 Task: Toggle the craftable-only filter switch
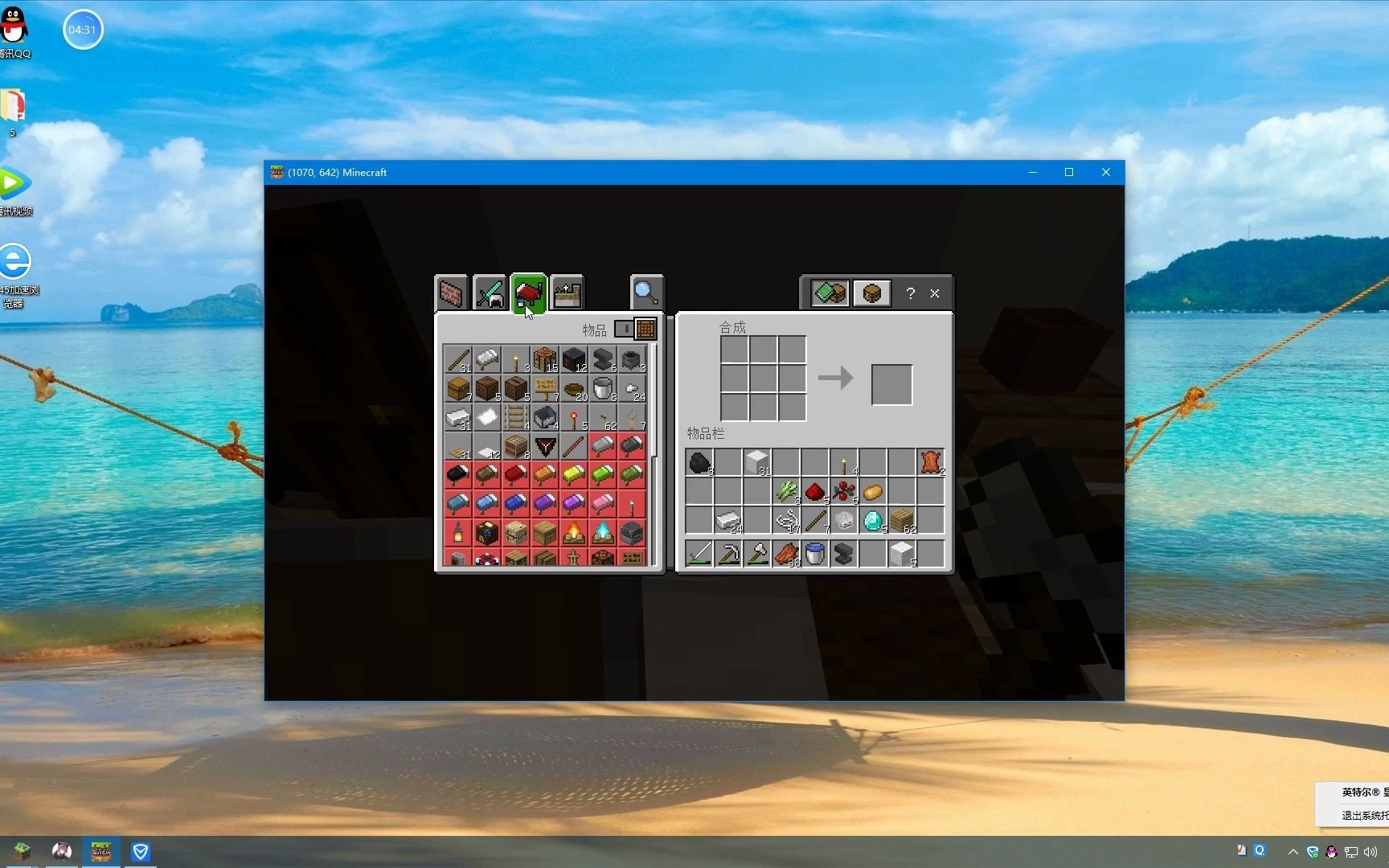click(x=624, y=329)
